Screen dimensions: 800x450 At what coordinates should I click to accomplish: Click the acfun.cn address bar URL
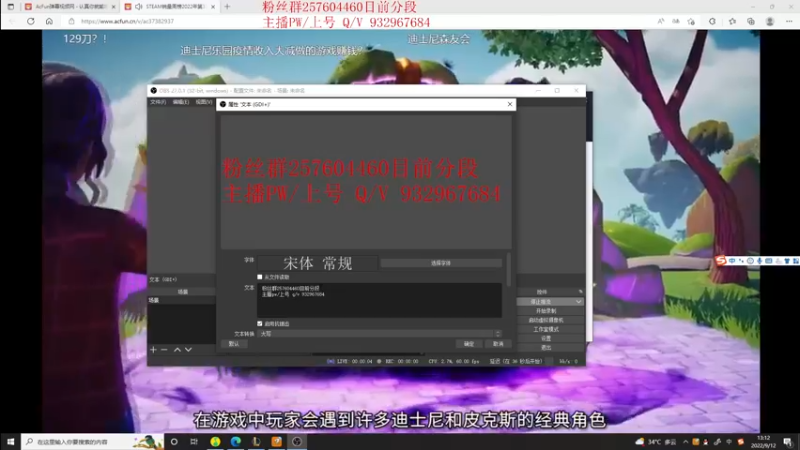(x=128, y=21)
